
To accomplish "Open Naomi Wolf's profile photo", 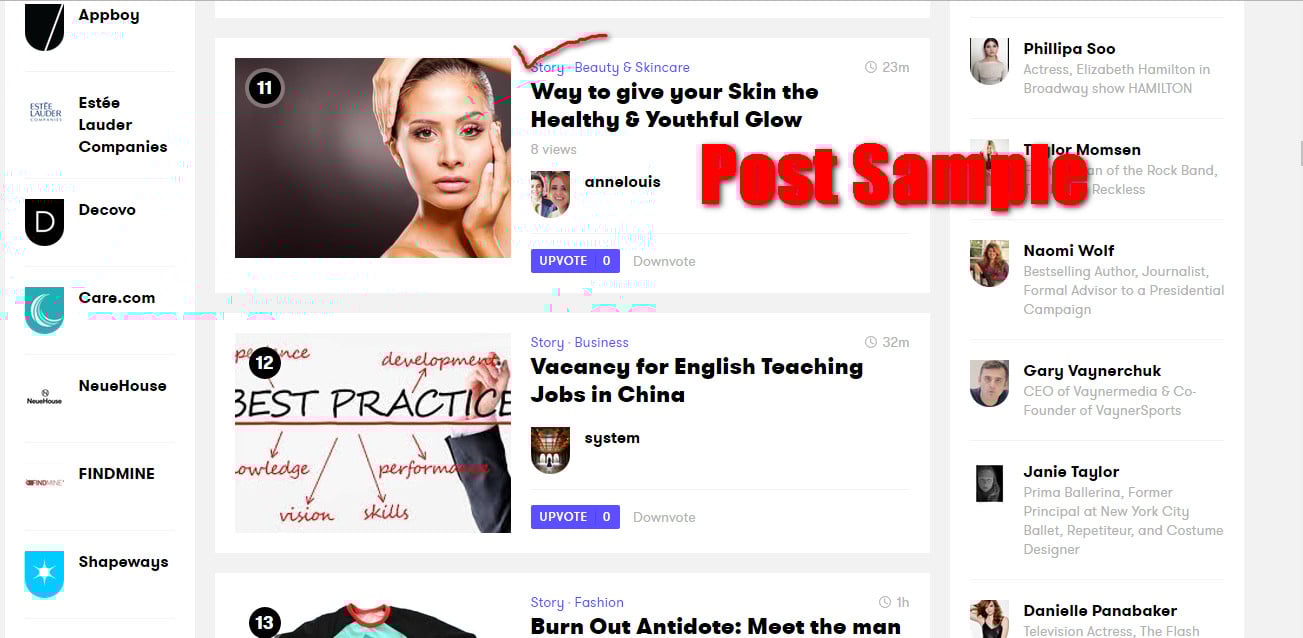I will click(989, 263).
